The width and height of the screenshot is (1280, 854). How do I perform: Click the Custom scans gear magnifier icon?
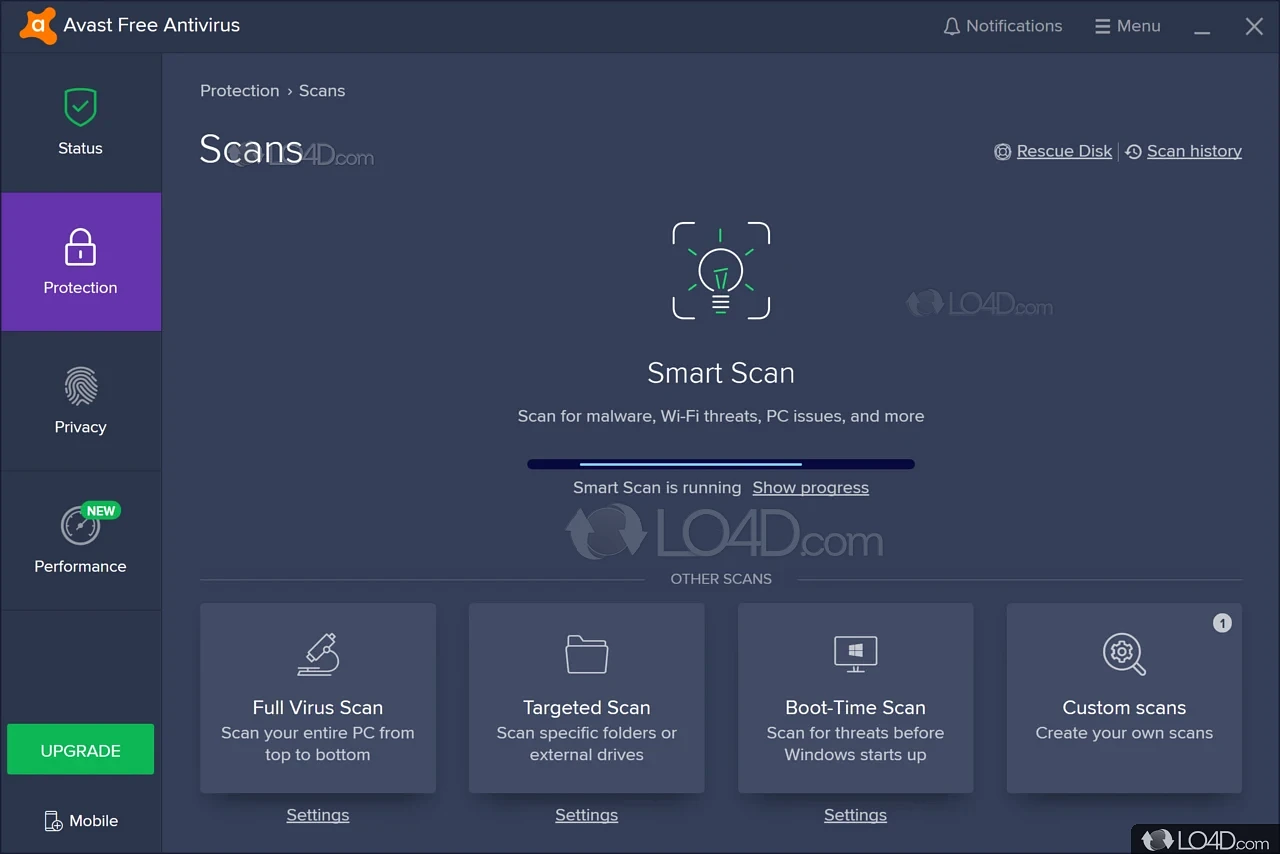pos(1124,655)
